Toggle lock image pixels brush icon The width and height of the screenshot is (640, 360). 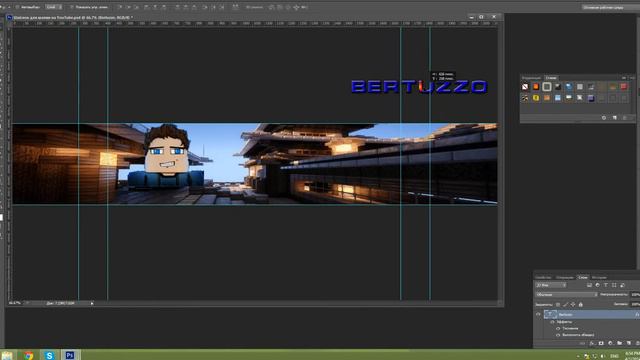[565, 304]
